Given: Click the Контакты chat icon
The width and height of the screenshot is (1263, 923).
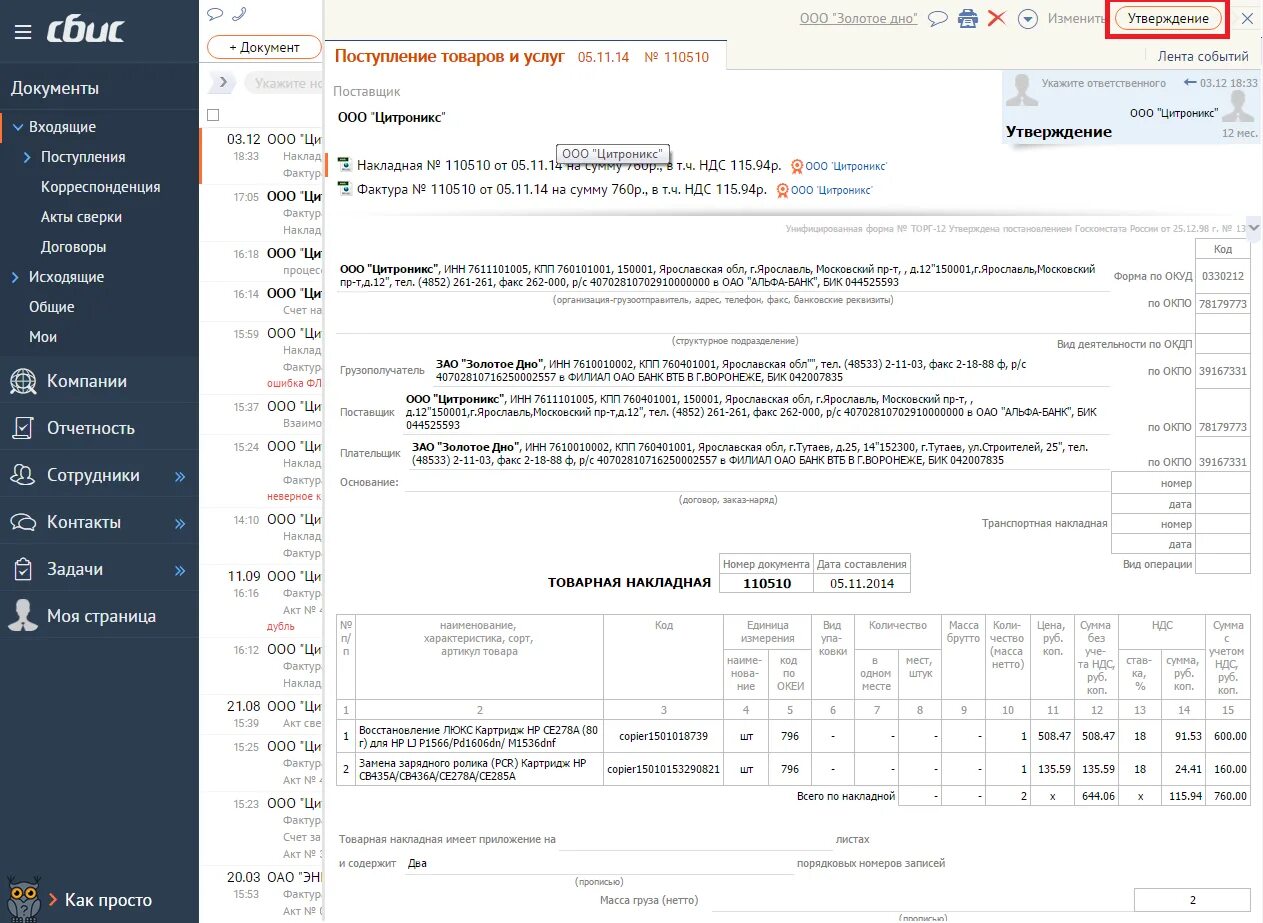Looking at the screenshot, I should coord(23,522).
